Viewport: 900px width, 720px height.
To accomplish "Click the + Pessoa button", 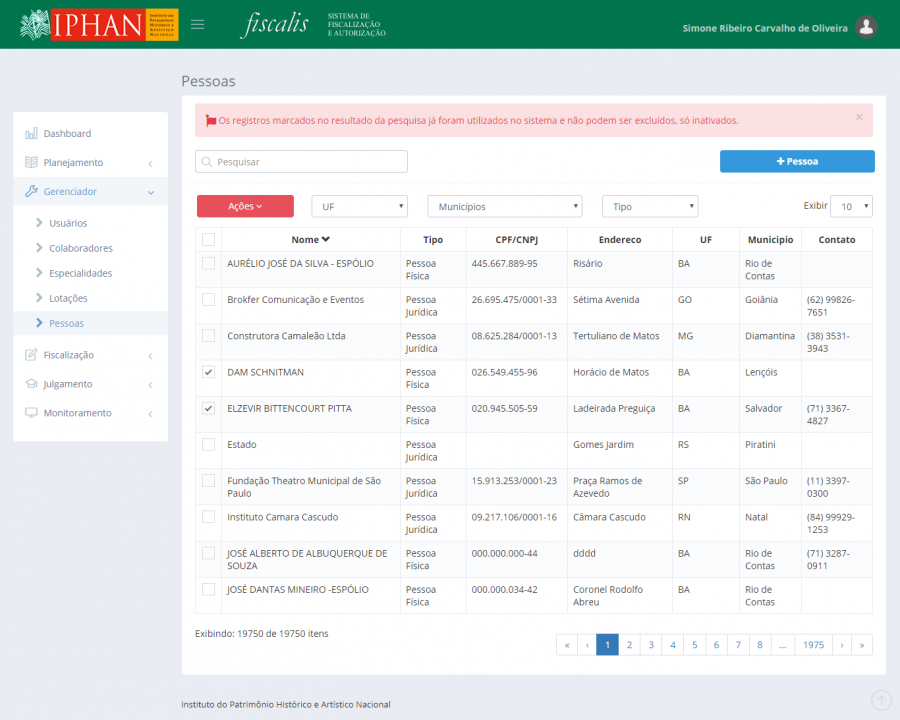I will (x=797, y=161).
